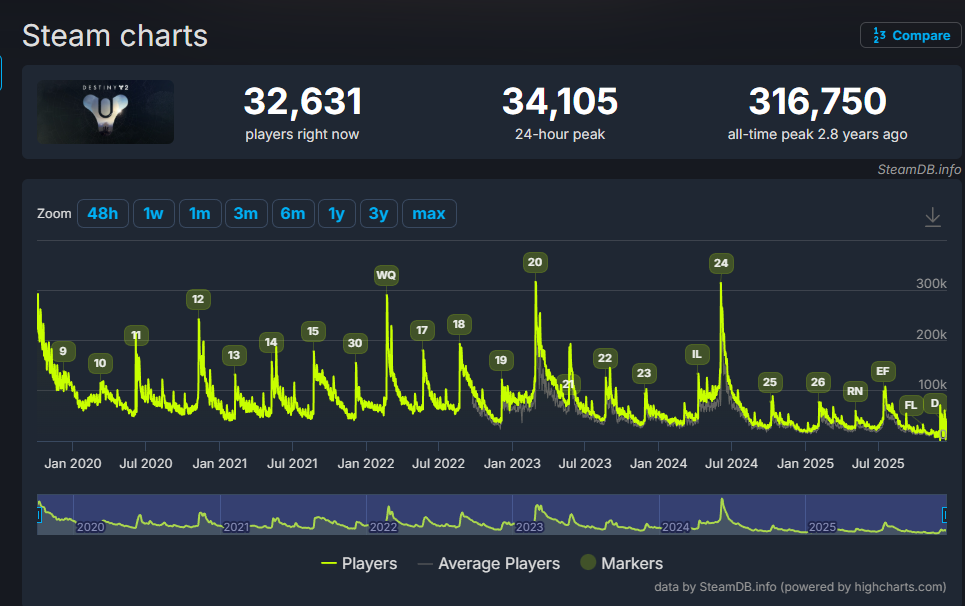Click the 32,631 players right now figure
The width and height of the screenshot is (965, 606).
coord(303,102)
